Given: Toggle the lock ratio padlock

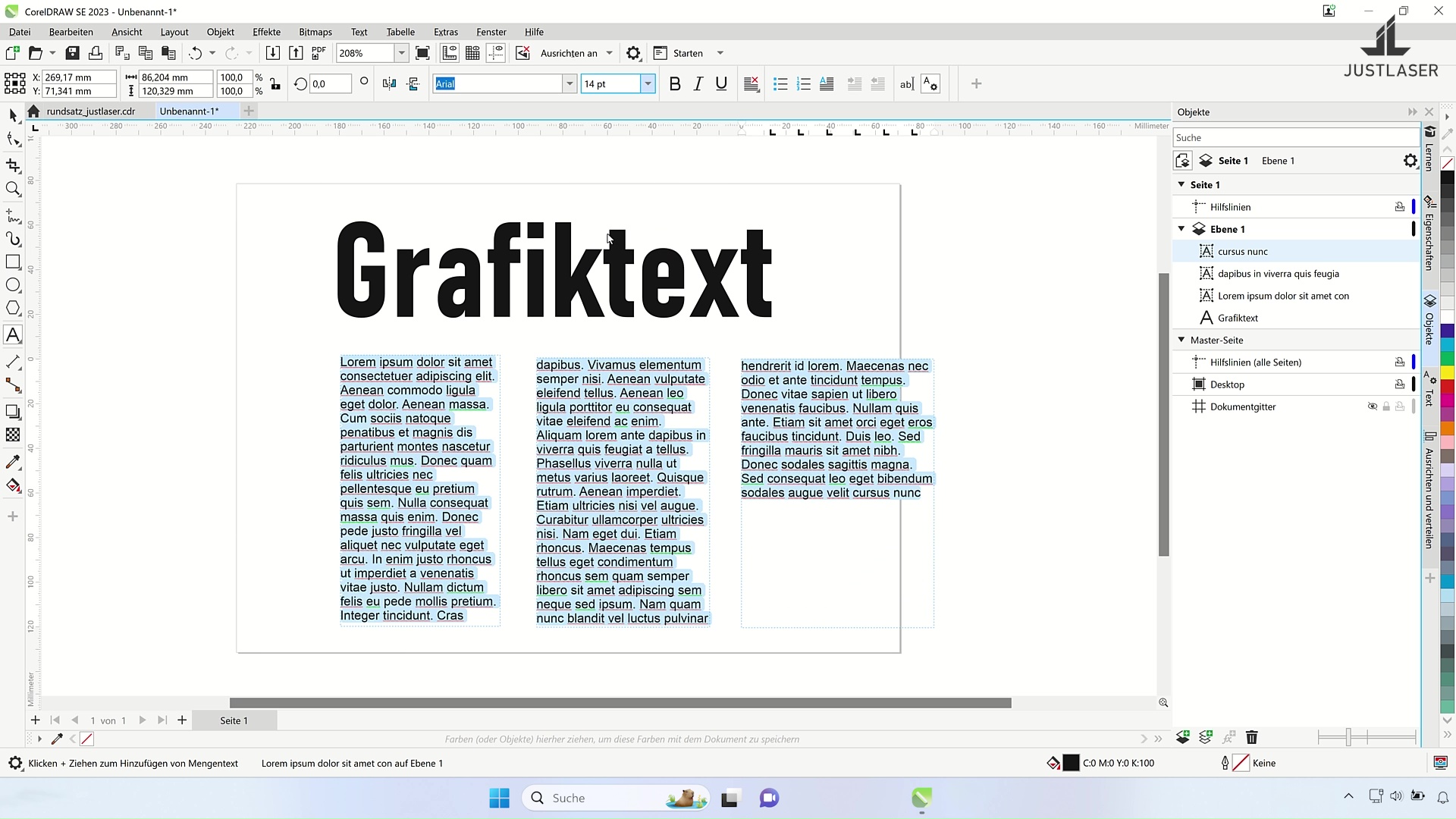Looking at the screenshot, I should 275,84.
